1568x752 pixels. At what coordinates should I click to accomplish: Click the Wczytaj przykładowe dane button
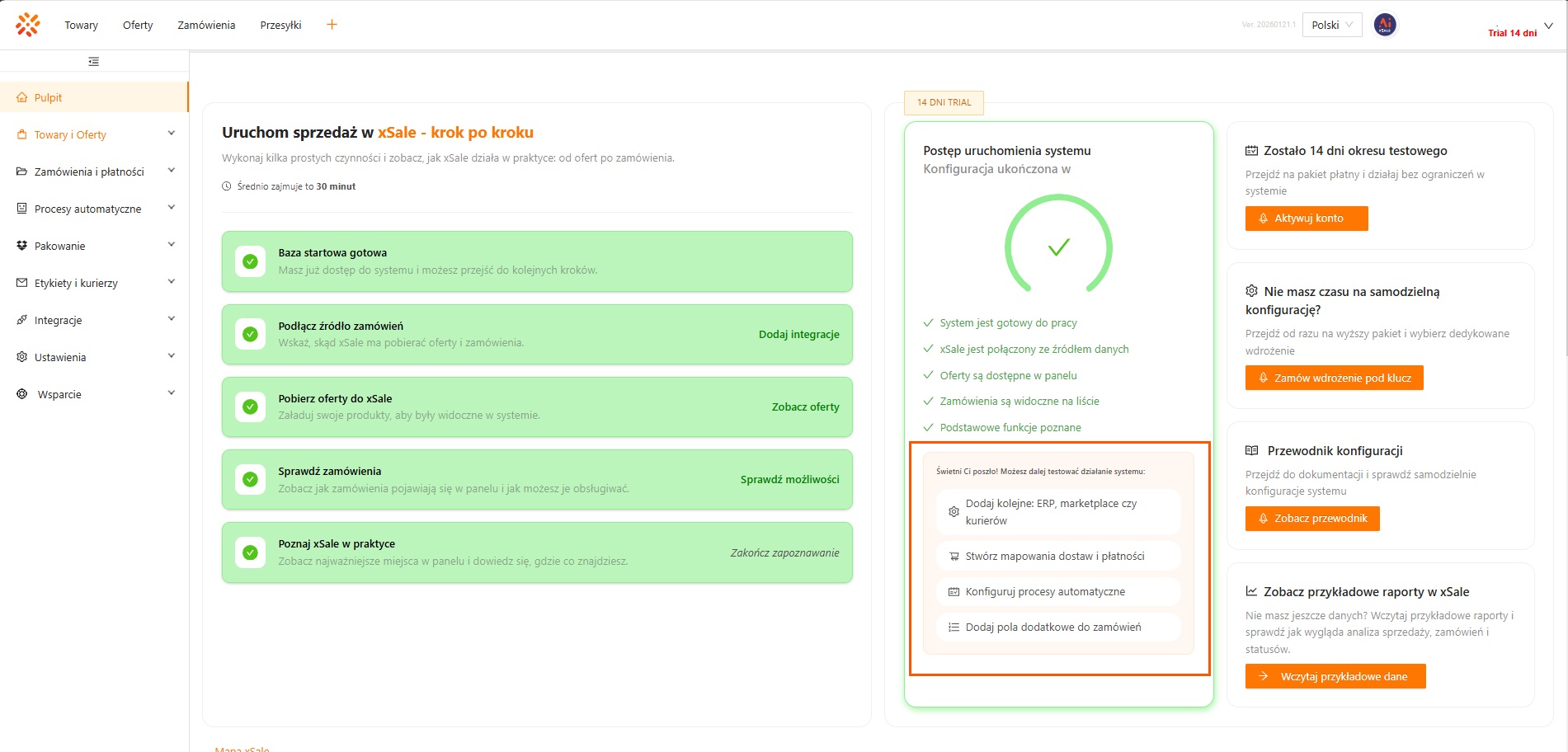pyautogui.click(x=1335, y=676)
